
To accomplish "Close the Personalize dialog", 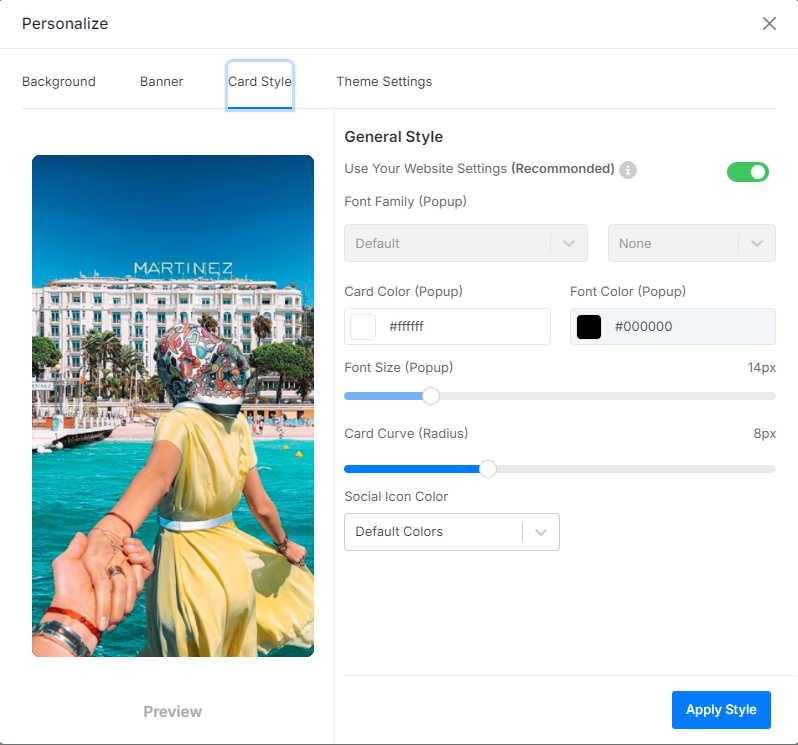I will [769, 23].
